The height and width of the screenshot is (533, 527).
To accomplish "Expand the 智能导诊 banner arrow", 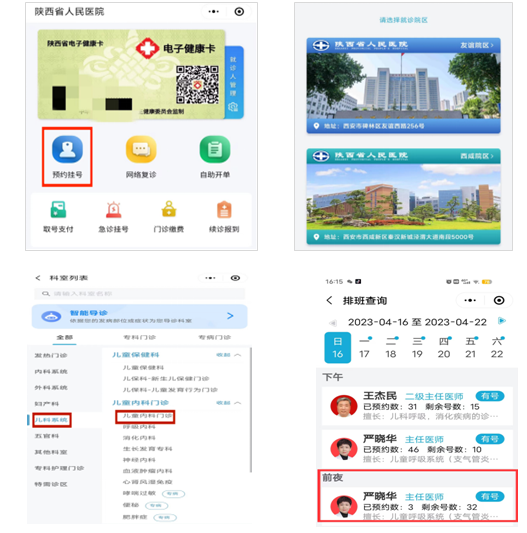I will (x=230, y=316).
